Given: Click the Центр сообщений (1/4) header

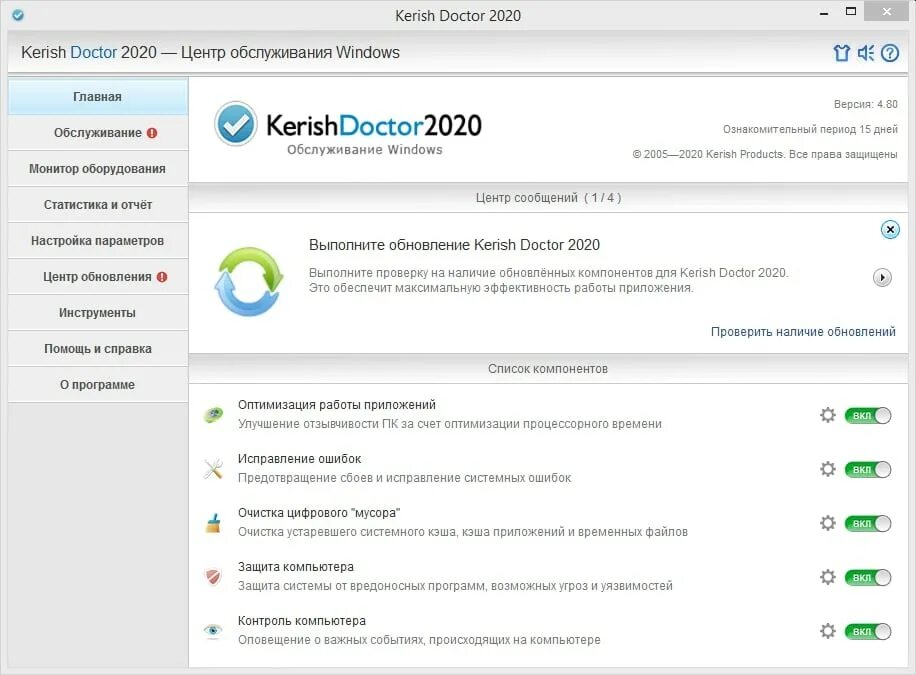Looking at the screenshot, I should (548, 198).
